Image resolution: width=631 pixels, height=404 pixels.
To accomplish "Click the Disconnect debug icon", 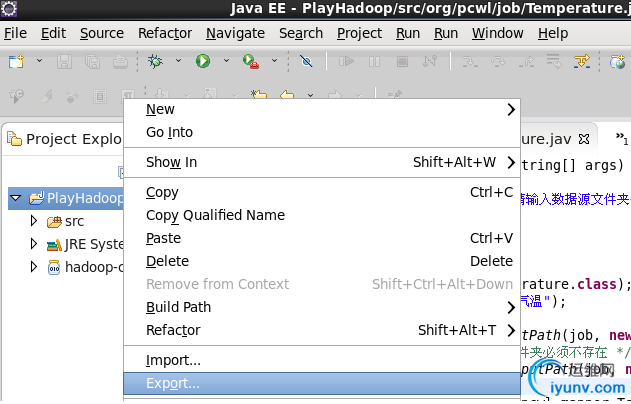I will coord(430,62).
